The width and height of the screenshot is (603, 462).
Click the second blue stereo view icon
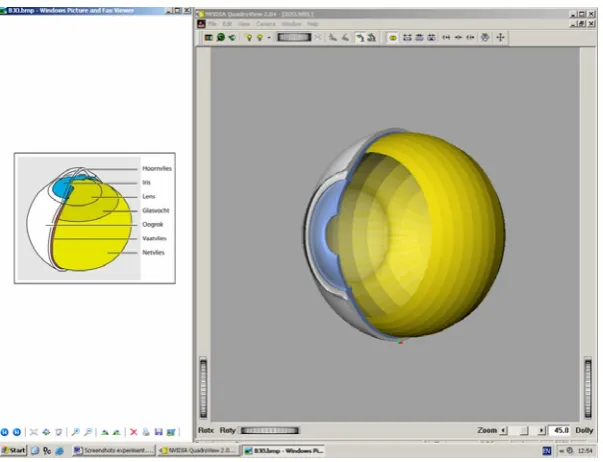click(x=420, y=37)
